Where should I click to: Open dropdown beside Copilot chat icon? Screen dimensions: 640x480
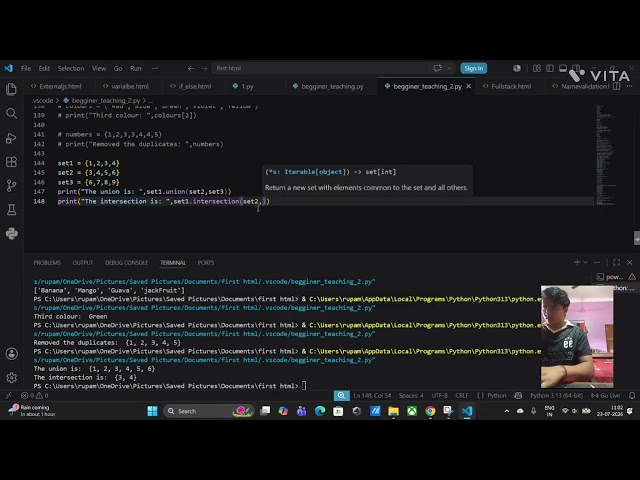point(449,68)
